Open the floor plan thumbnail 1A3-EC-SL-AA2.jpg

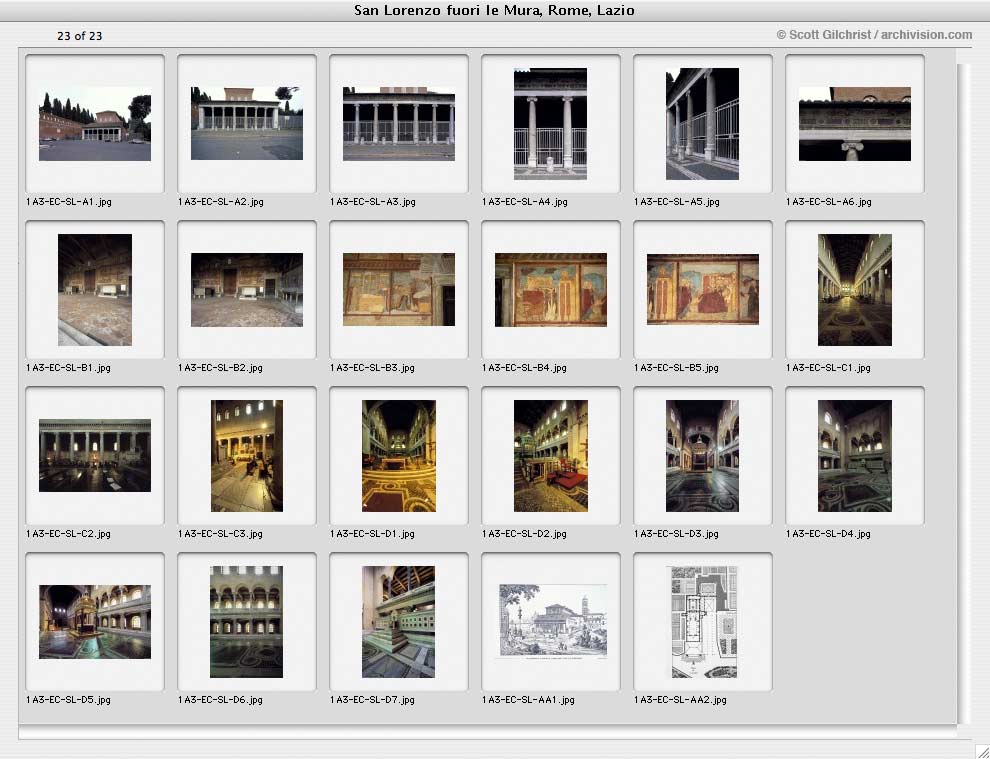click(704, 622)
